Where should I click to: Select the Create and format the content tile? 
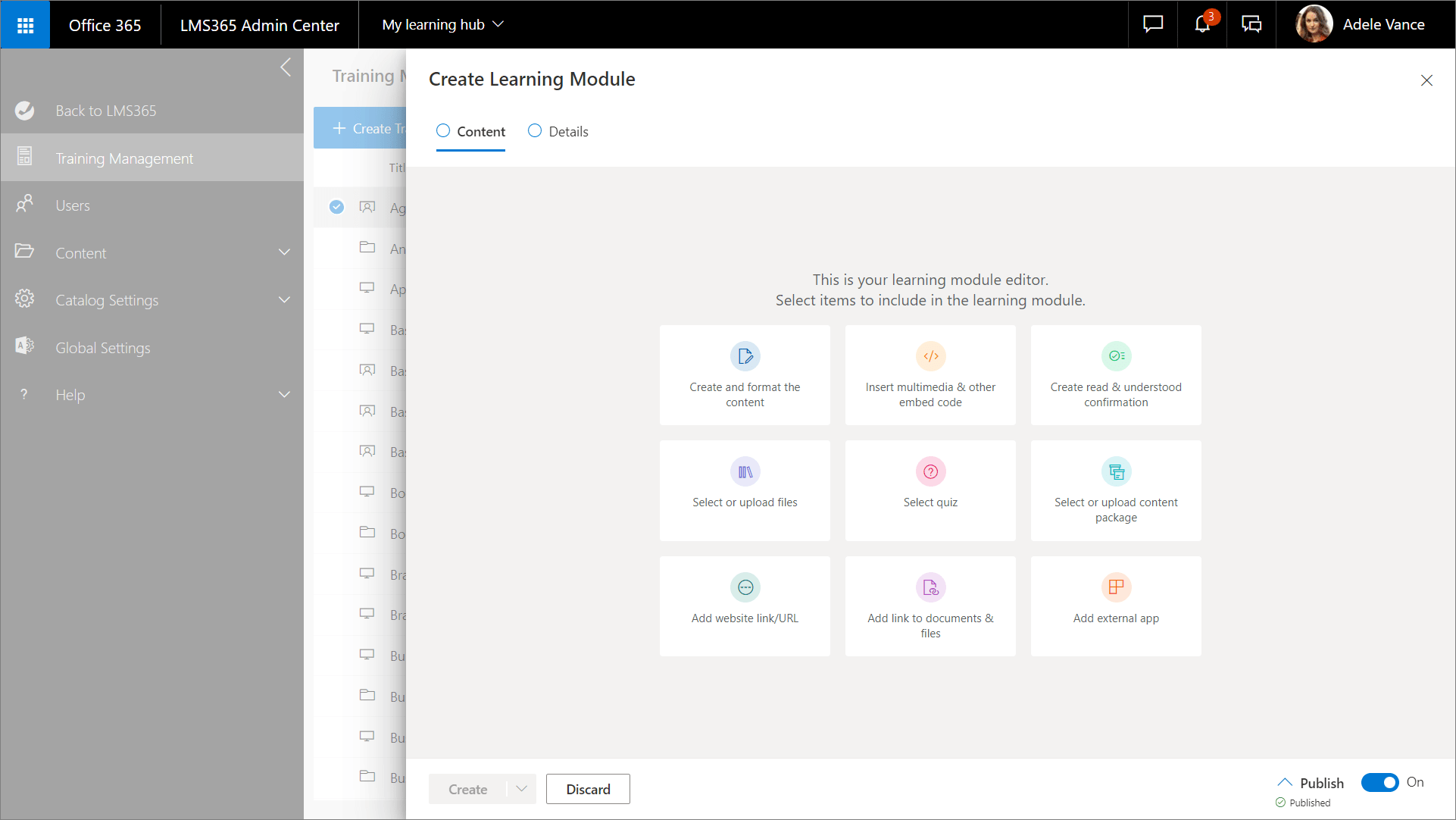coord(745,375)
